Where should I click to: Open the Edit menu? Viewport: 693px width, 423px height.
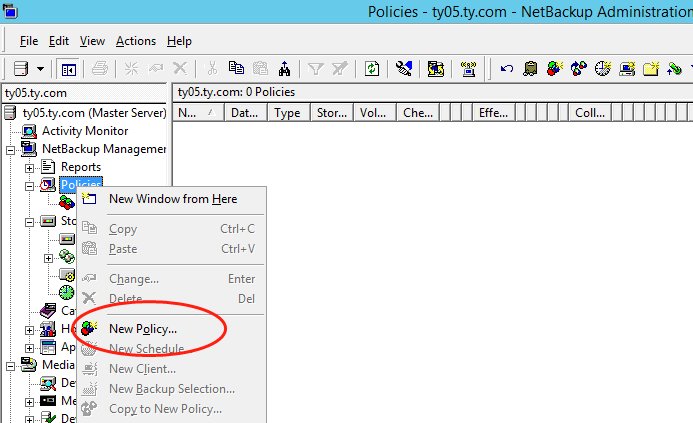coord(59,41)
